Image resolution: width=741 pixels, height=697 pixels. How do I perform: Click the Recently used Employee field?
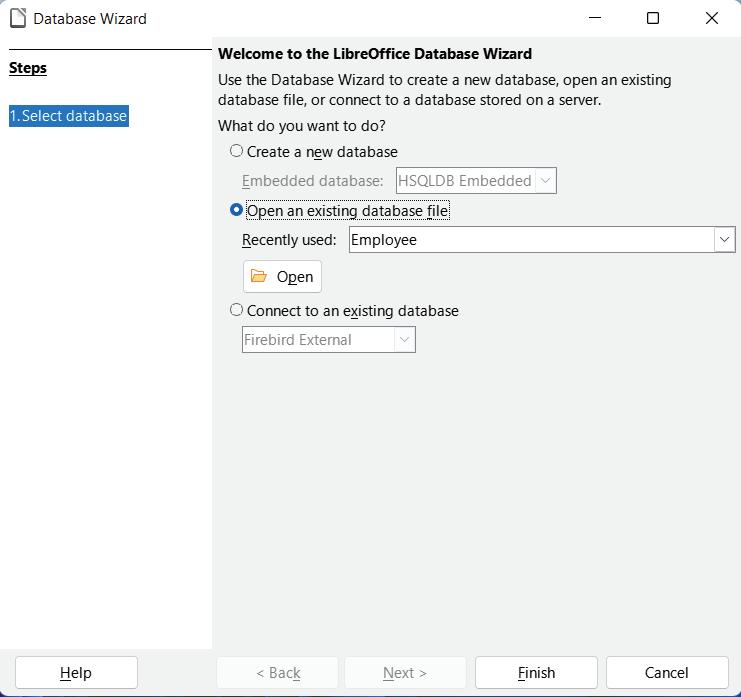point(530,240)
